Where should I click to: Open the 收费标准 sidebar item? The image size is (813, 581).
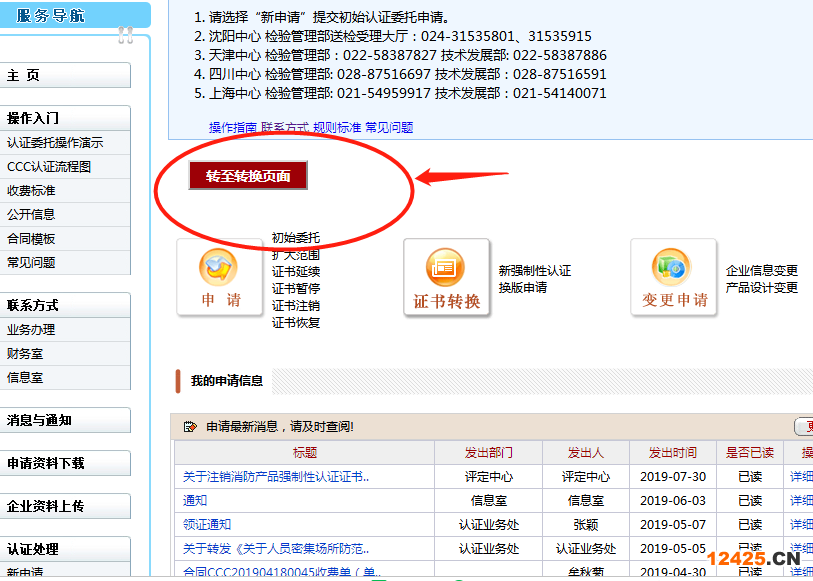tap(31, 191)
